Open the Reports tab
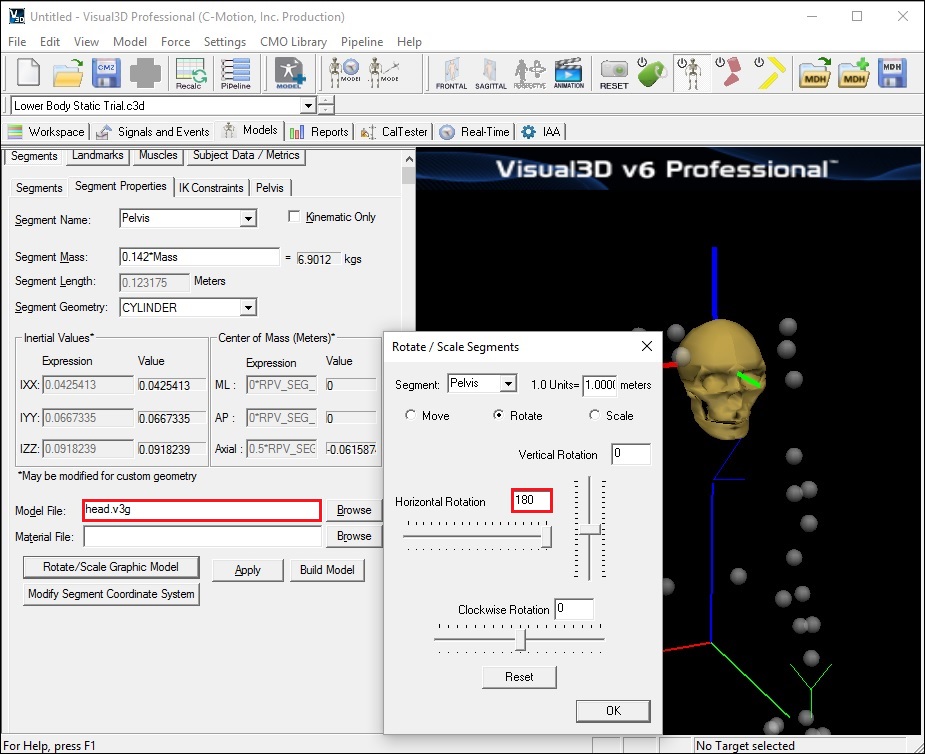Screen dimensions: 925x754 319,132
